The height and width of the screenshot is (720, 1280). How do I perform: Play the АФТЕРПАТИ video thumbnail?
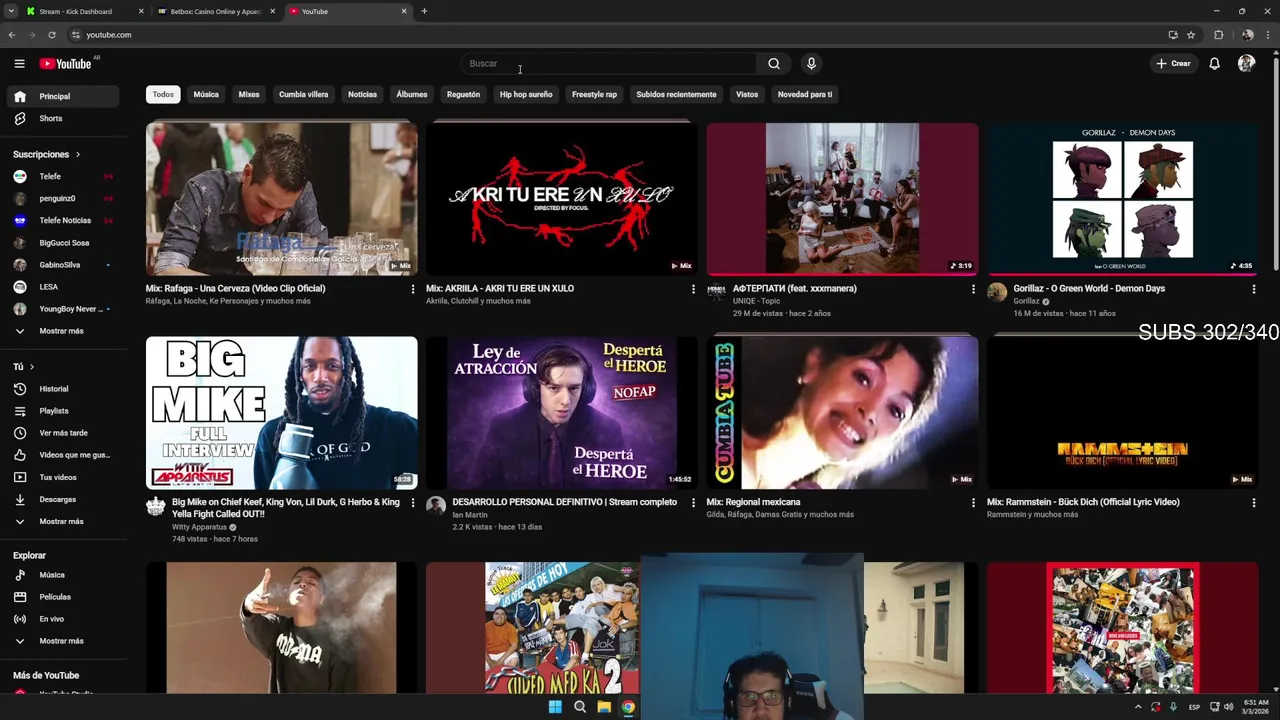(842, 199)
